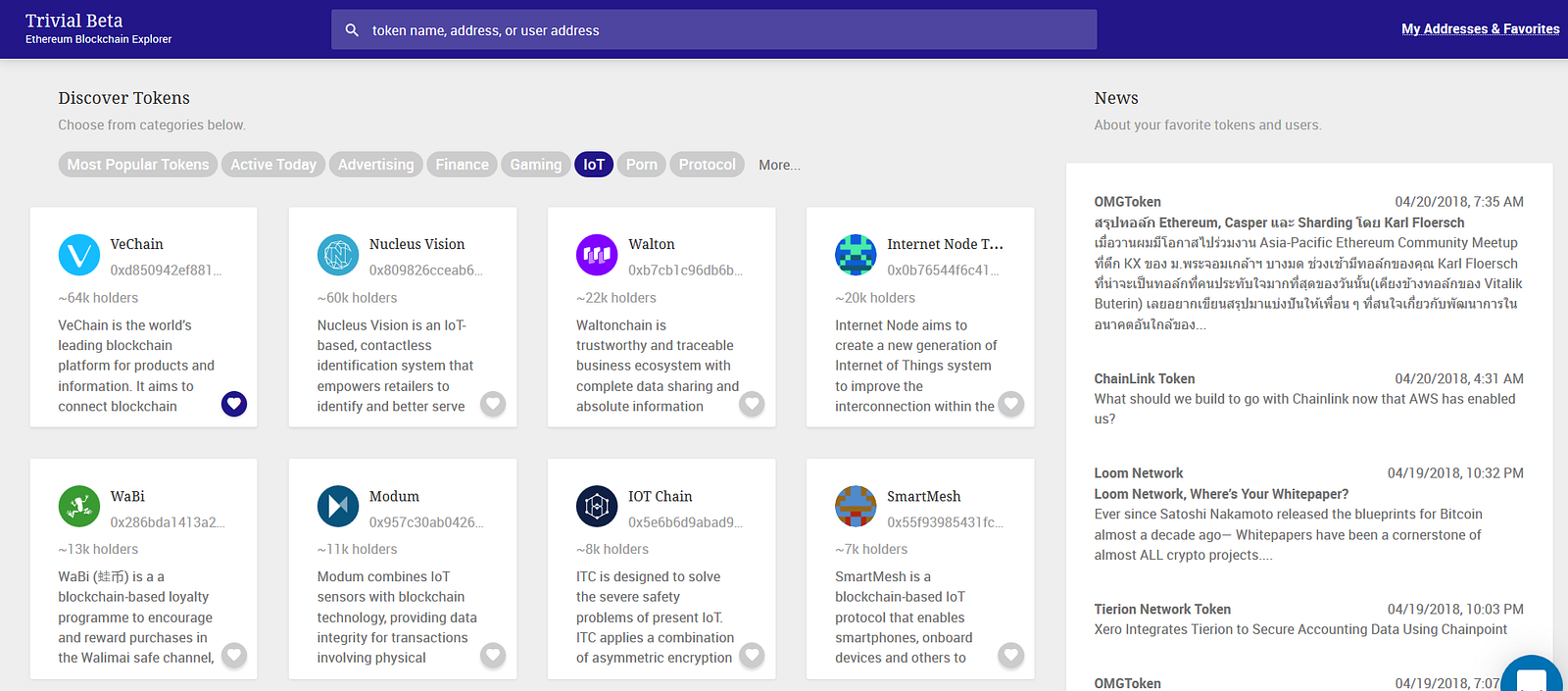Select the IoT category chip
The width and height of the screenshot is (1568, 691).
coord(594,165)
